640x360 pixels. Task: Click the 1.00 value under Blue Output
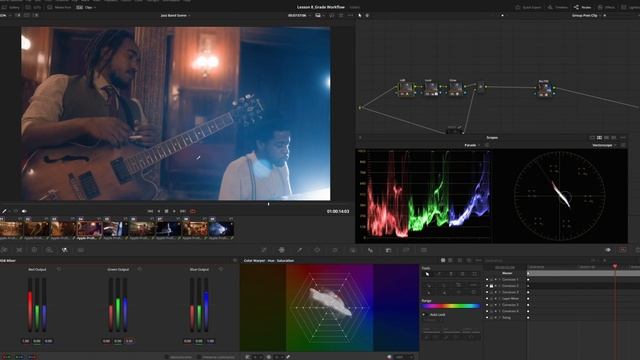pos(211,341)
